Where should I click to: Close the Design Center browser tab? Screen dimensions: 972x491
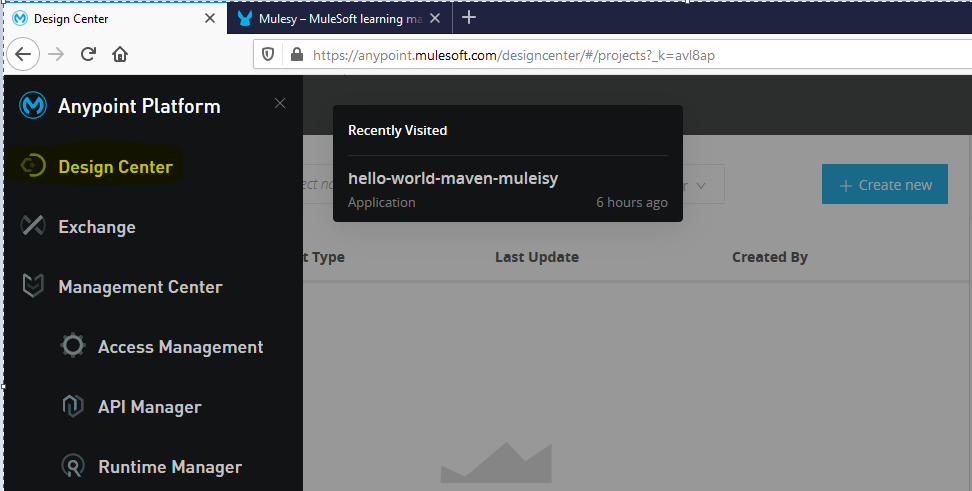tap(210, 19)
